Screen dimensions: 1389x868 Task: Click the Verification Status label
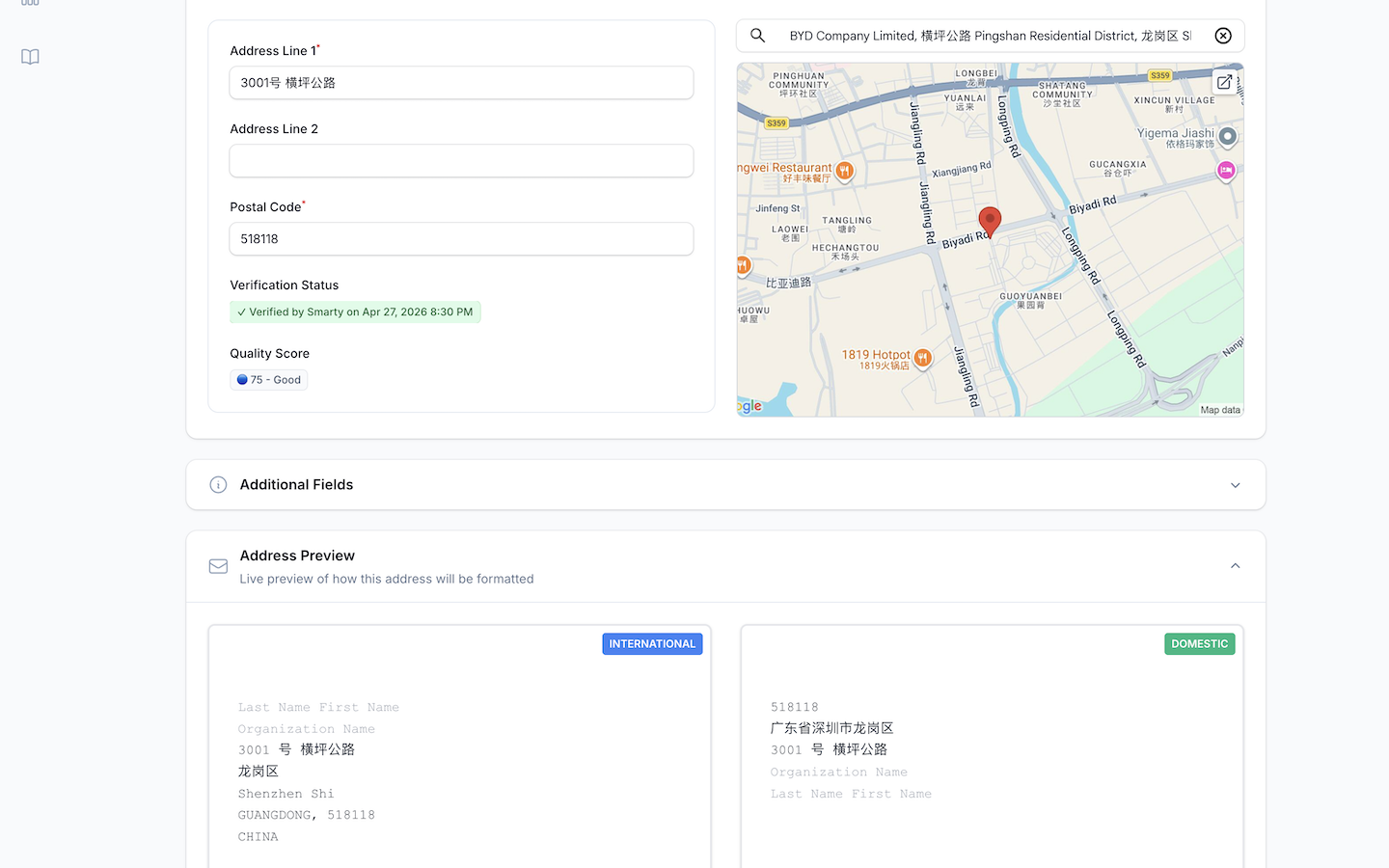coord(285,285)
